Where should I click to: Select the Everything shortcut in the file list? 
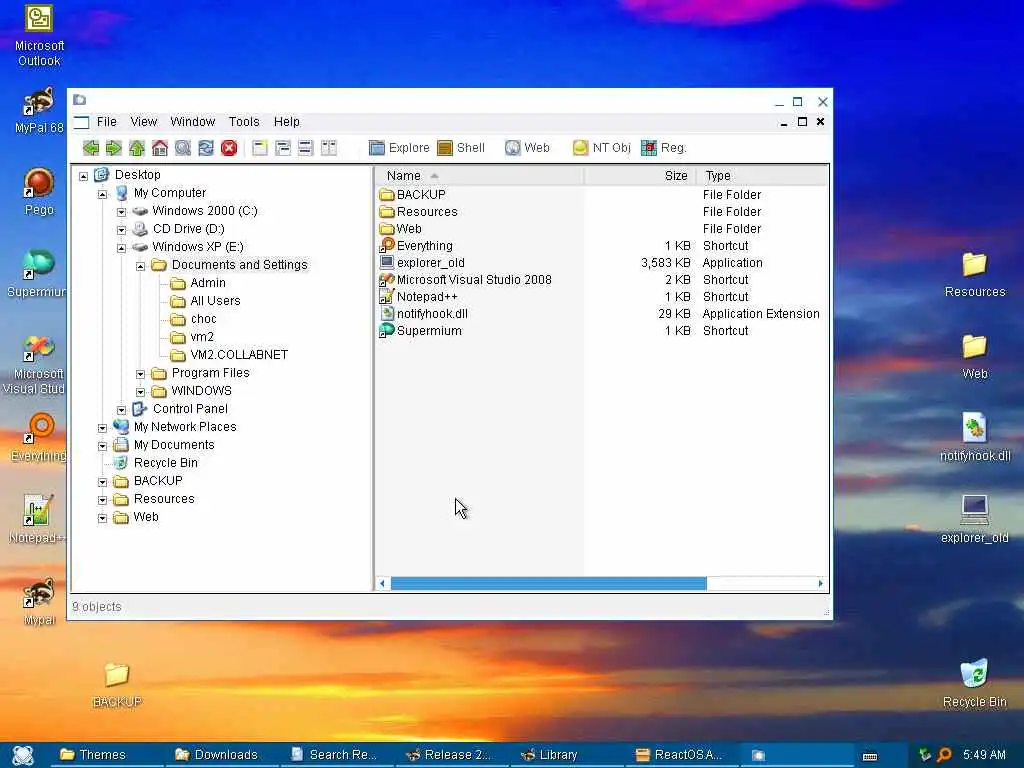[x=424, y=246]
